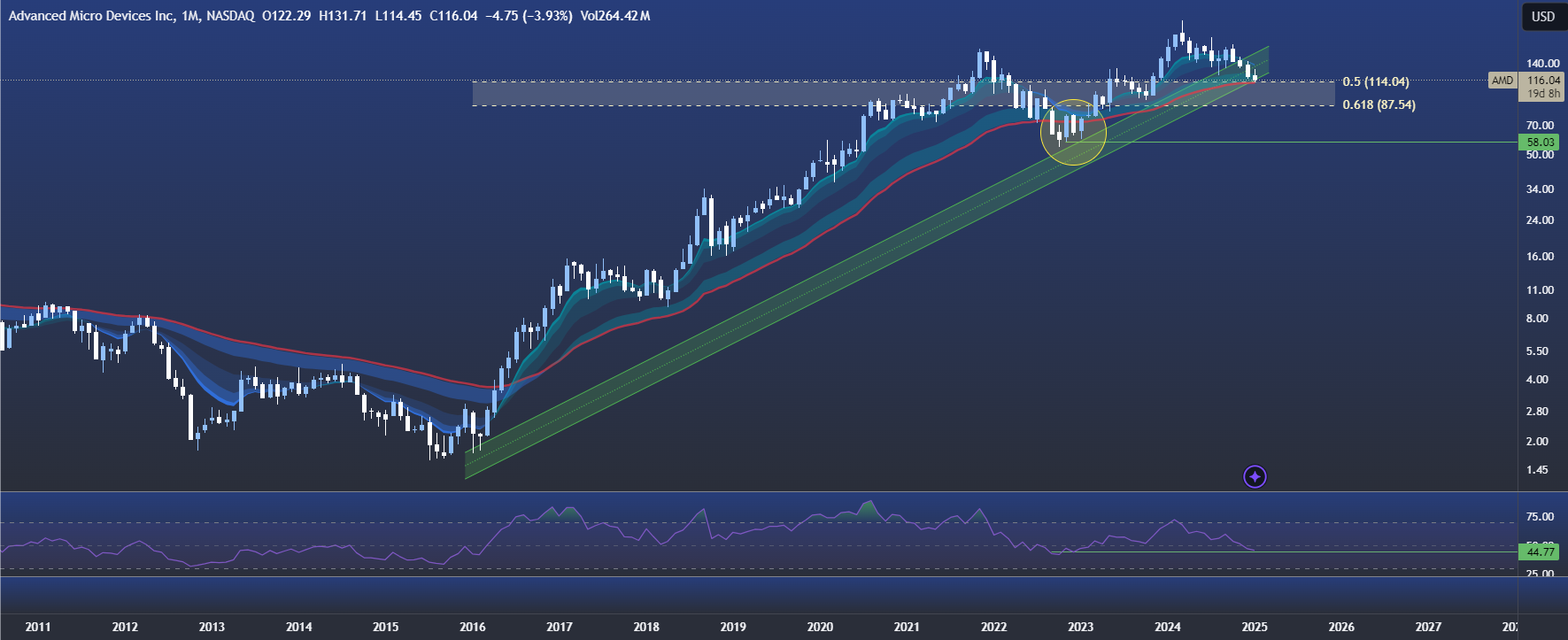Click the 140.00 label on the price axis
The height and width of the screenshot is (640, 1568).
(x=1542, y=64)
